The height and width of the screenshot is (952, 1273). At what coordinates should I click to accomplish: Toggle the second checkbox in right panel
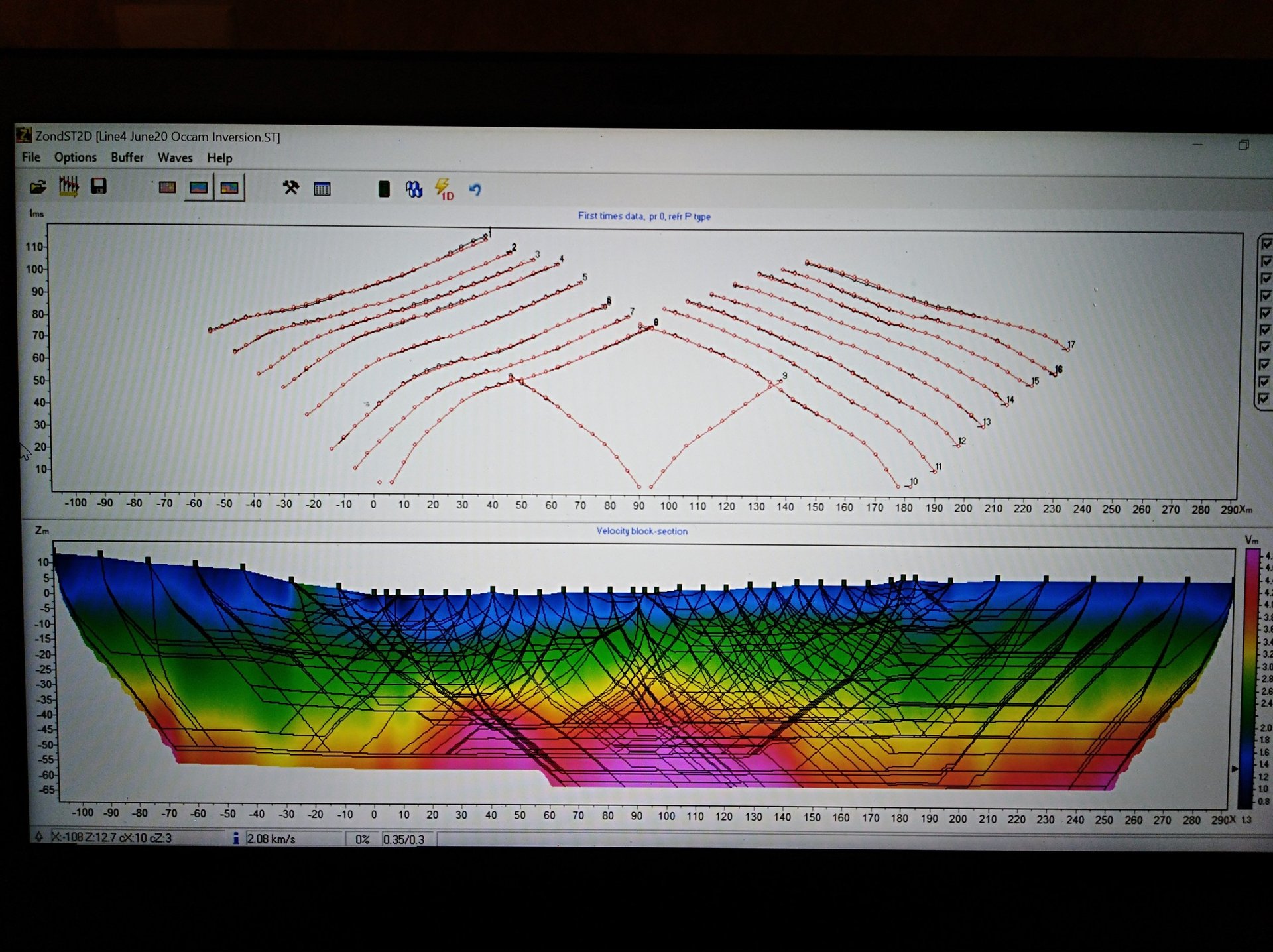click(x=1266, y=261)
